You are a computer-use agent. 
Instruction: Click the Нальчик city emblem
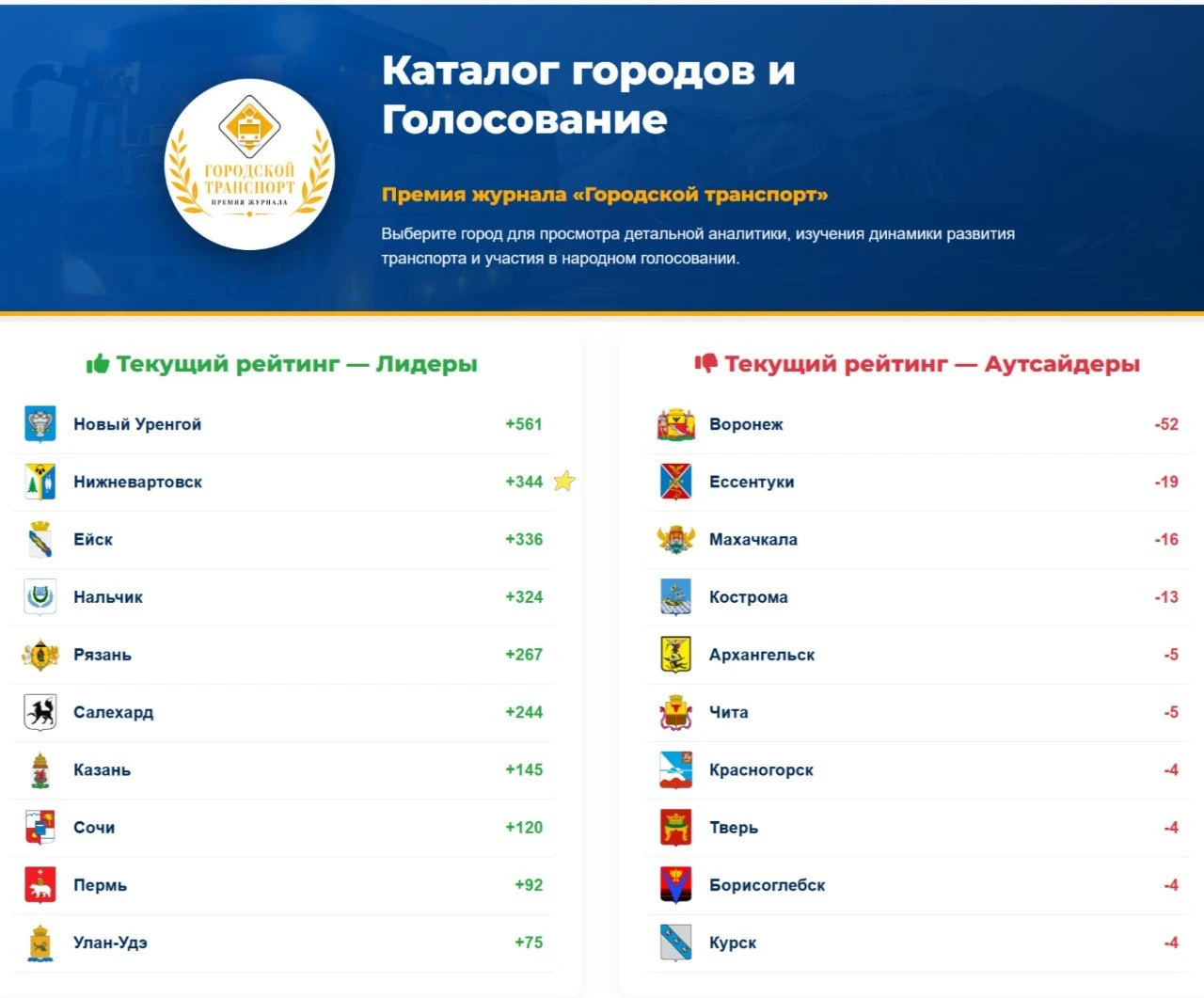coord(40,597)
